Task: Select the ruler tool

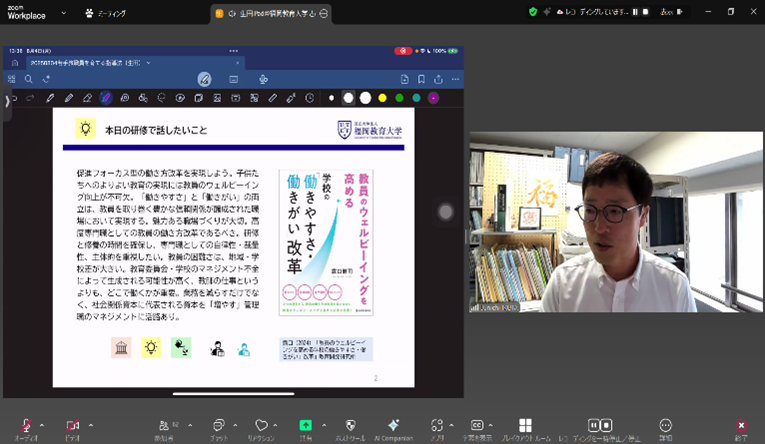Action: tap(273, 98)
